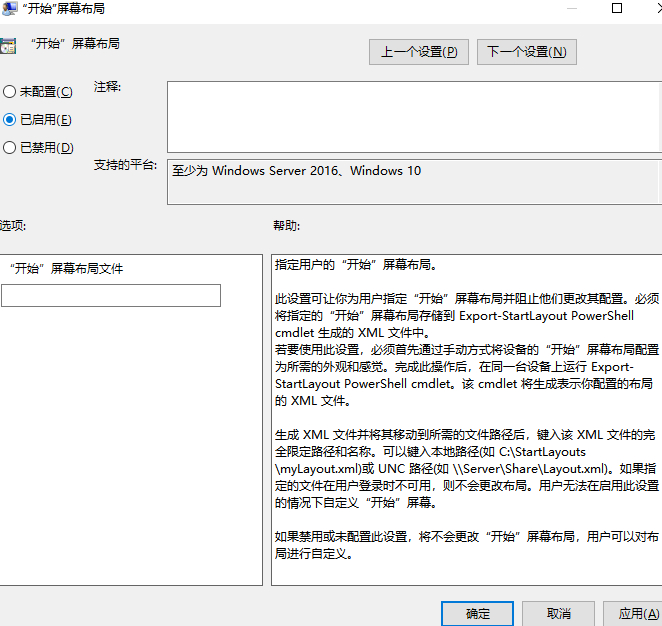662x626 pixels.
Task: Go to 上一个设置
Action: pyautogui.click(x=419, y=52)
